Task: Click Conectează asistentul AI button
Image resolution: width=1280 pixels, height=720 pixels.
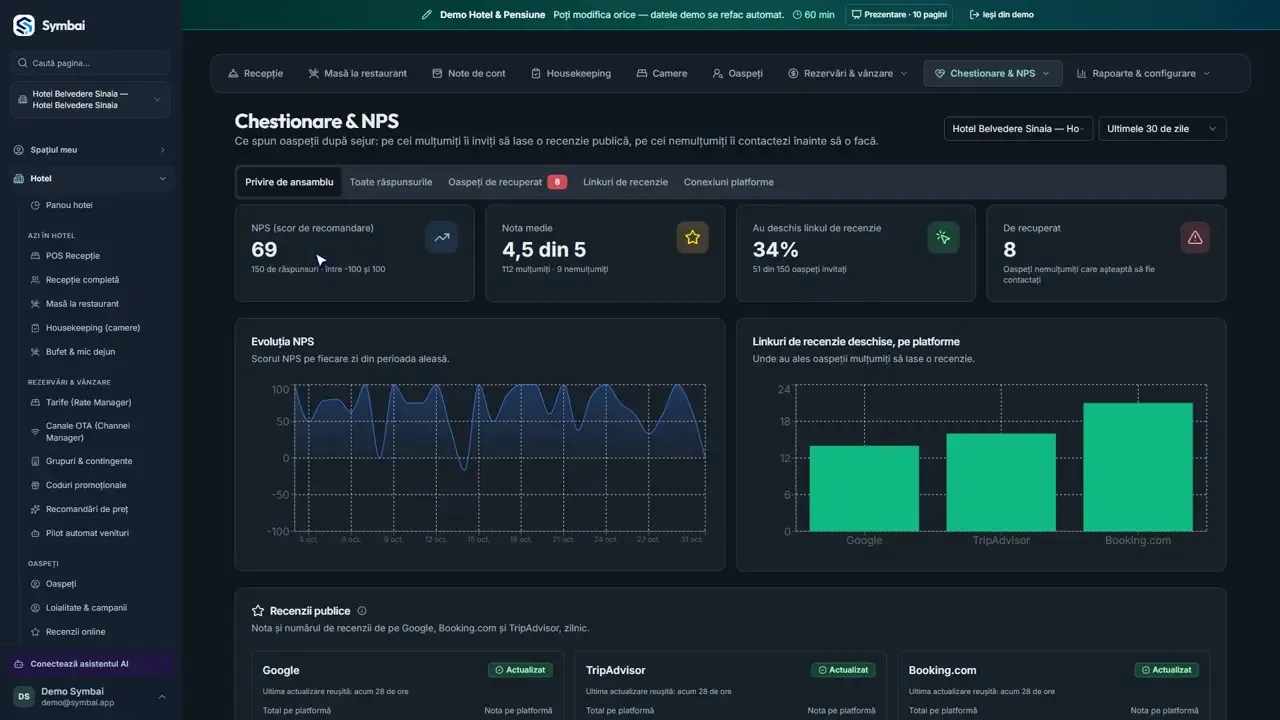Action: coord(91,664)
